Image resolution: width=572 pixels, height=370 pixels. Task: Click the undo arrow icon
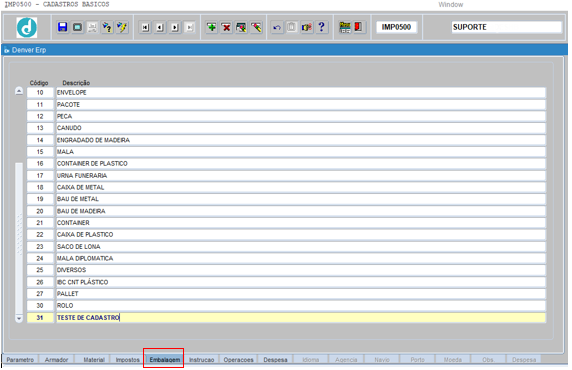(277, 27)
